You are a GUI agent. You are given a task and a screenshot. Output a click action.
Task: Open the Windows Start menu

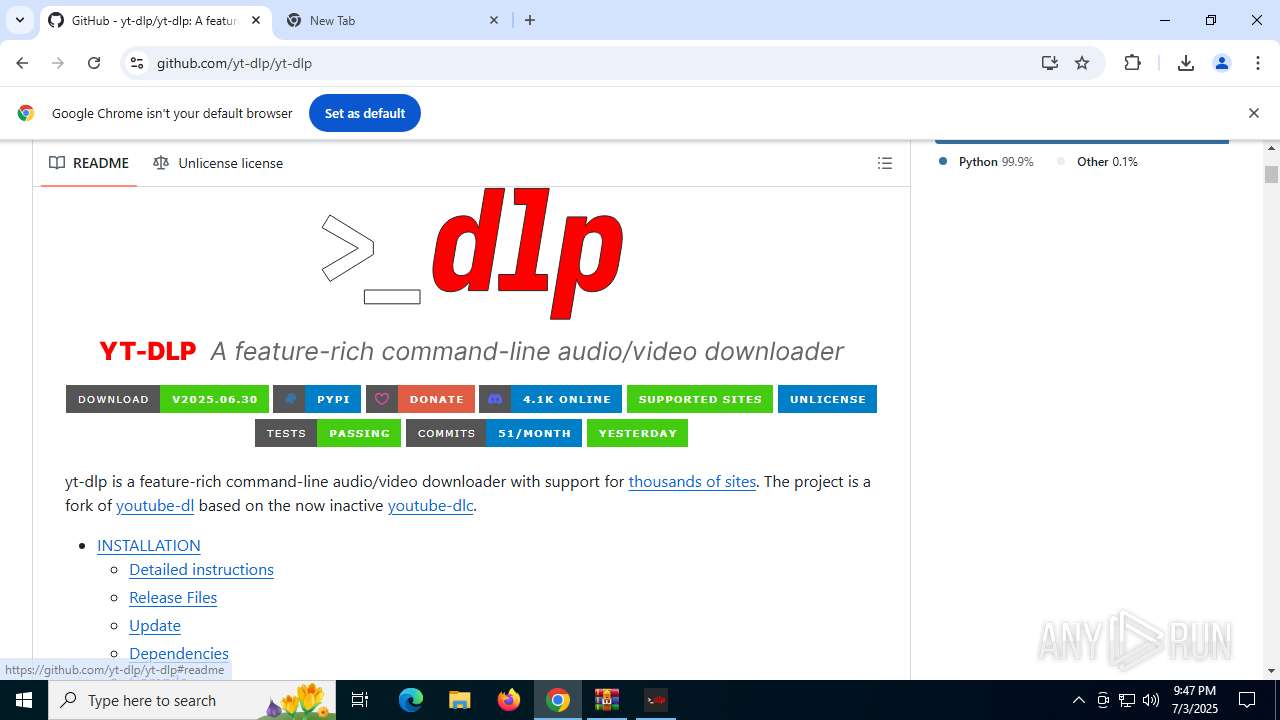coord(24,700)
